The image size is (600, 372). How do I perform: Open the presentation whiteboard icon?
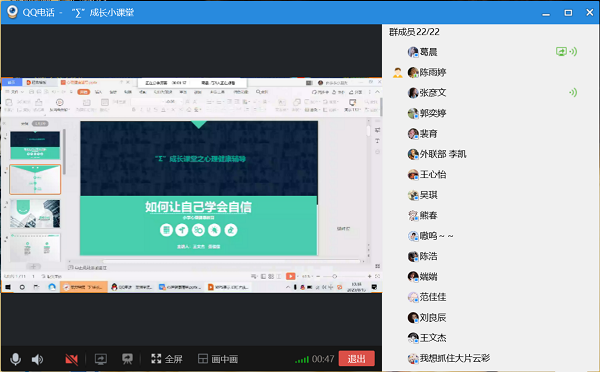click(127, 359)
